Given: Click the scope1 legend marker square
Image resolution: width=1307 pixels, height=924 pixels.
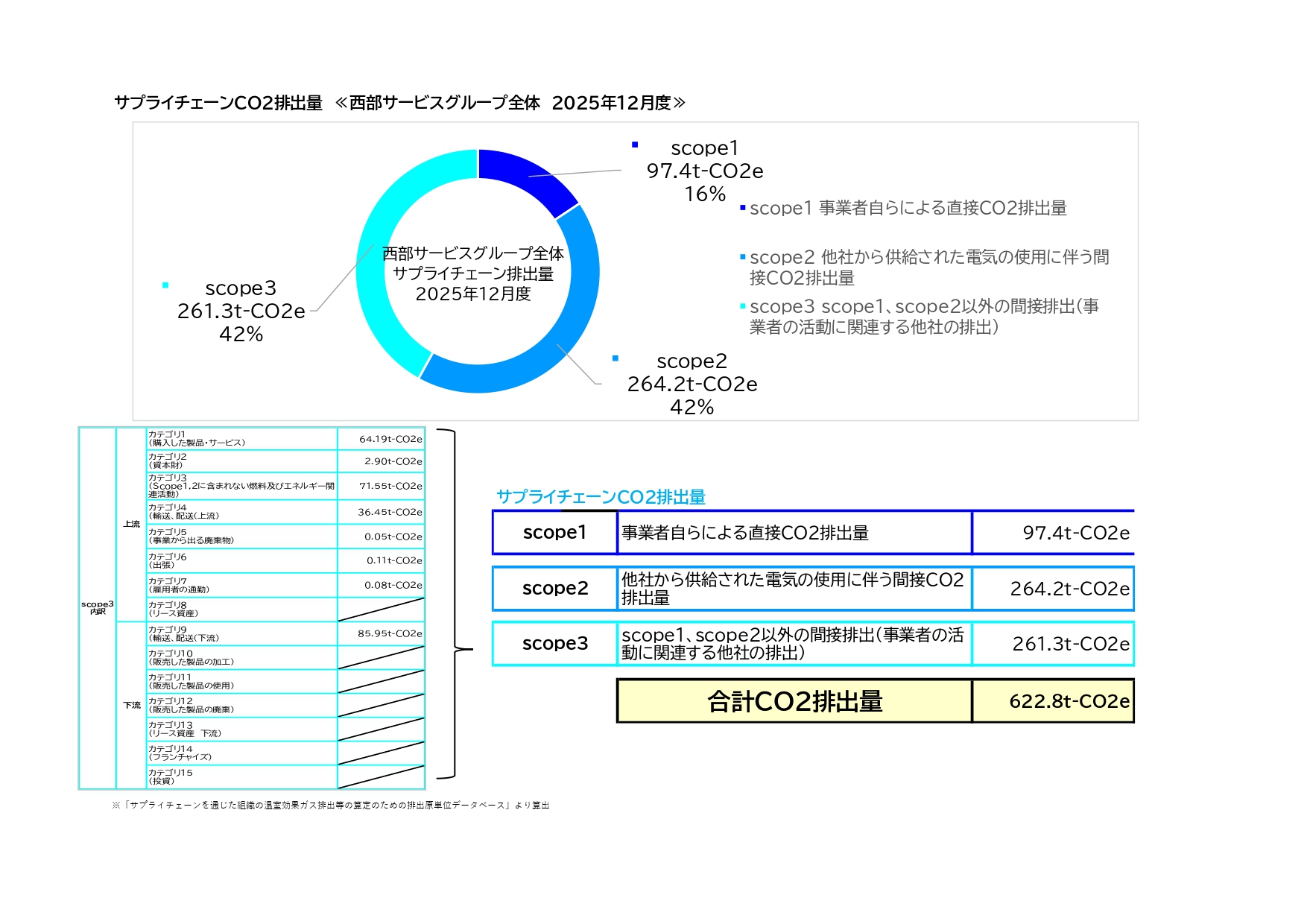Looking at the screenshot, I should [x=743, y=208].
